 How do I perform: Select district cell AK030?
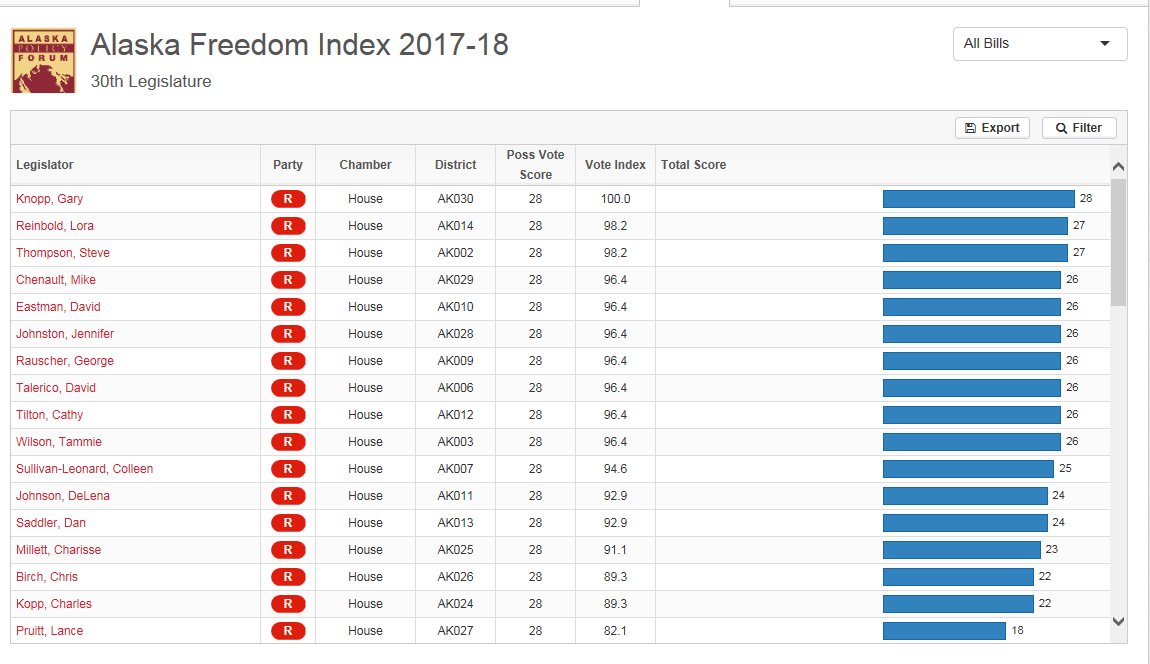coord(455,199)
